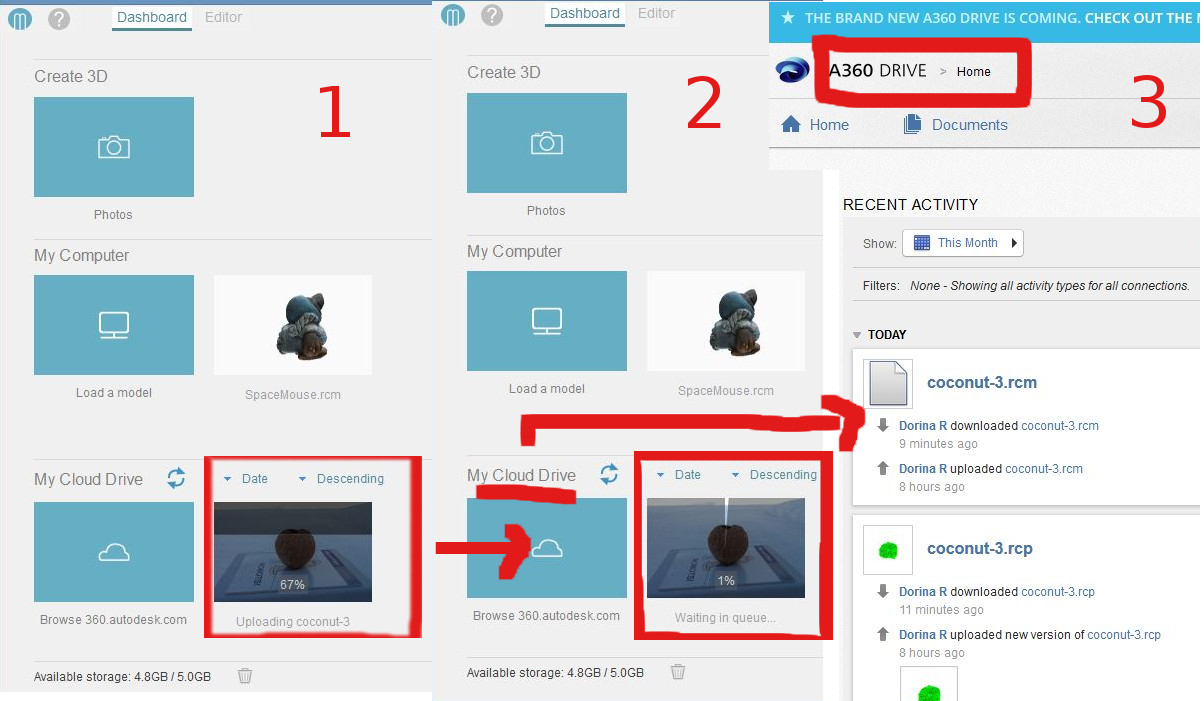Viewport: 1204px width, 701px height.
Task: Click the upload arrow beside 'uploaded coconut-3.rcm'
Action: click(x=883, y=469)
